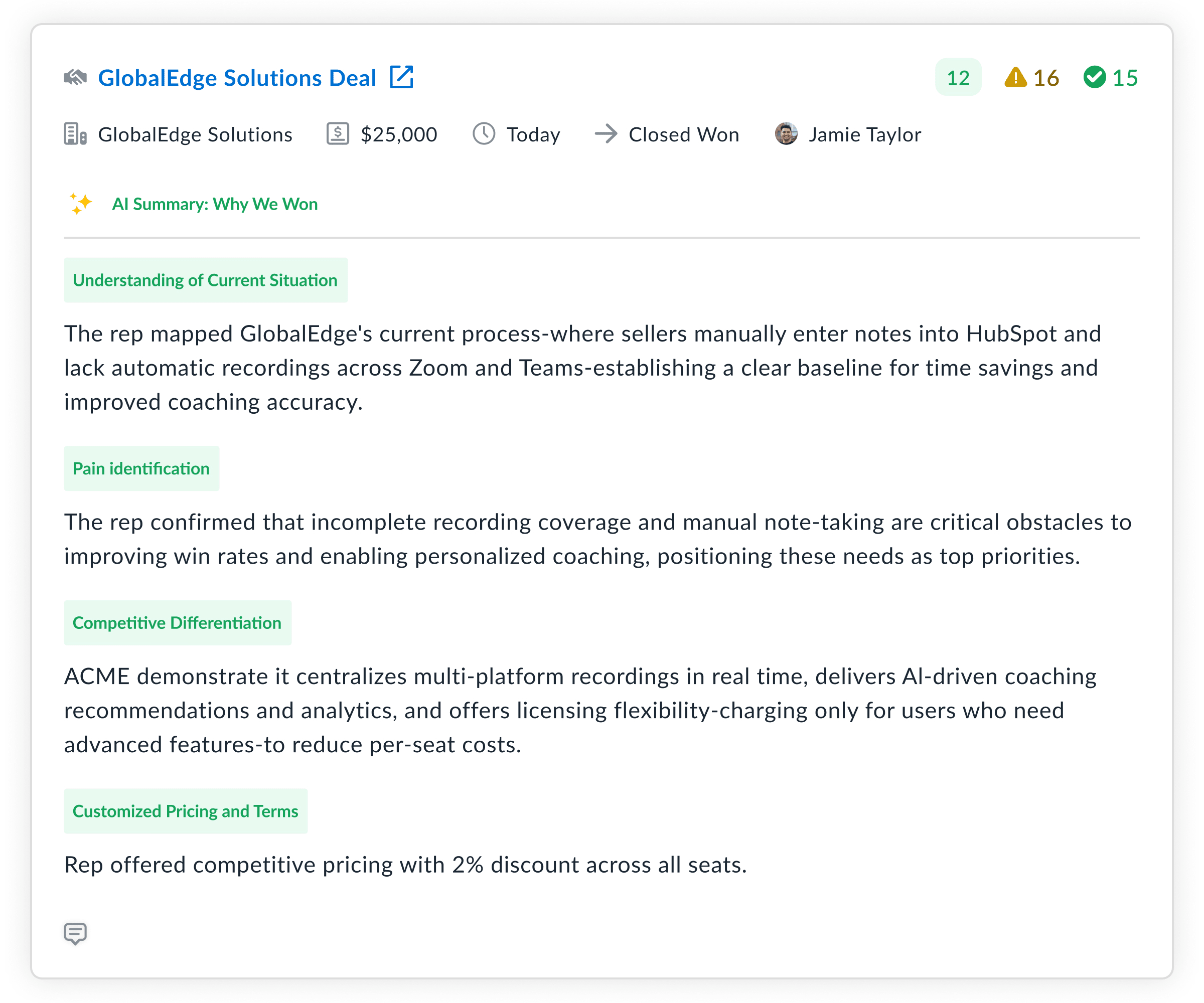Viewport: 1204px width, 1003px height.
Task: Select the Competitive Differentiation tag
Action: [x=177, y=623]
